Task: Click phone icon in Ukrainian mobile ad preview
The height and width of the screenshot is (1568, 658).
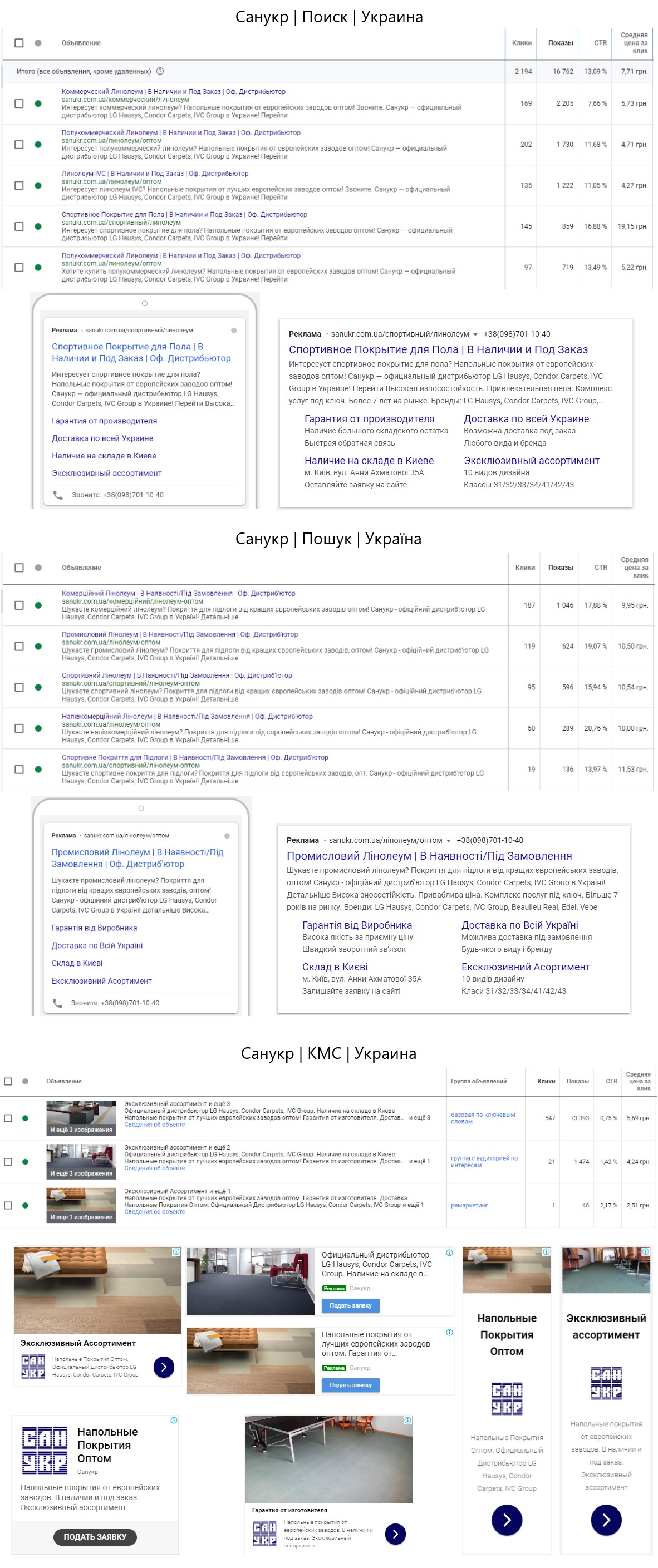Action: coord(57,1003)
